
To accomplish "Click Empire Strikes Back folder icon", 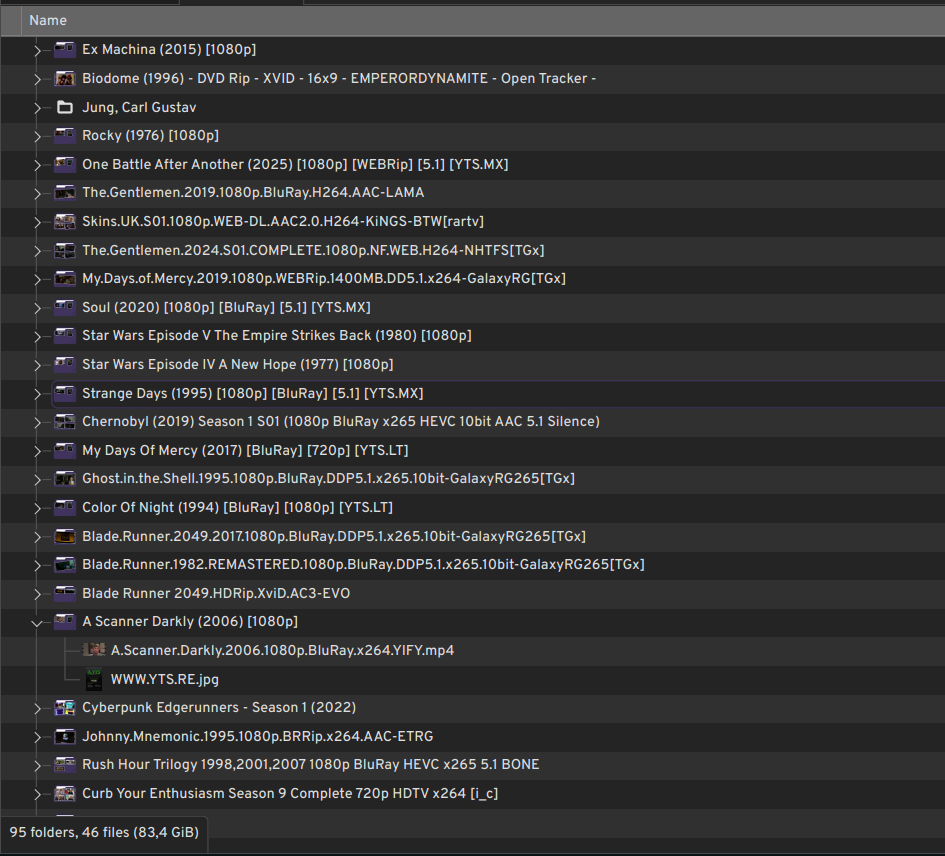I will 64,336.
